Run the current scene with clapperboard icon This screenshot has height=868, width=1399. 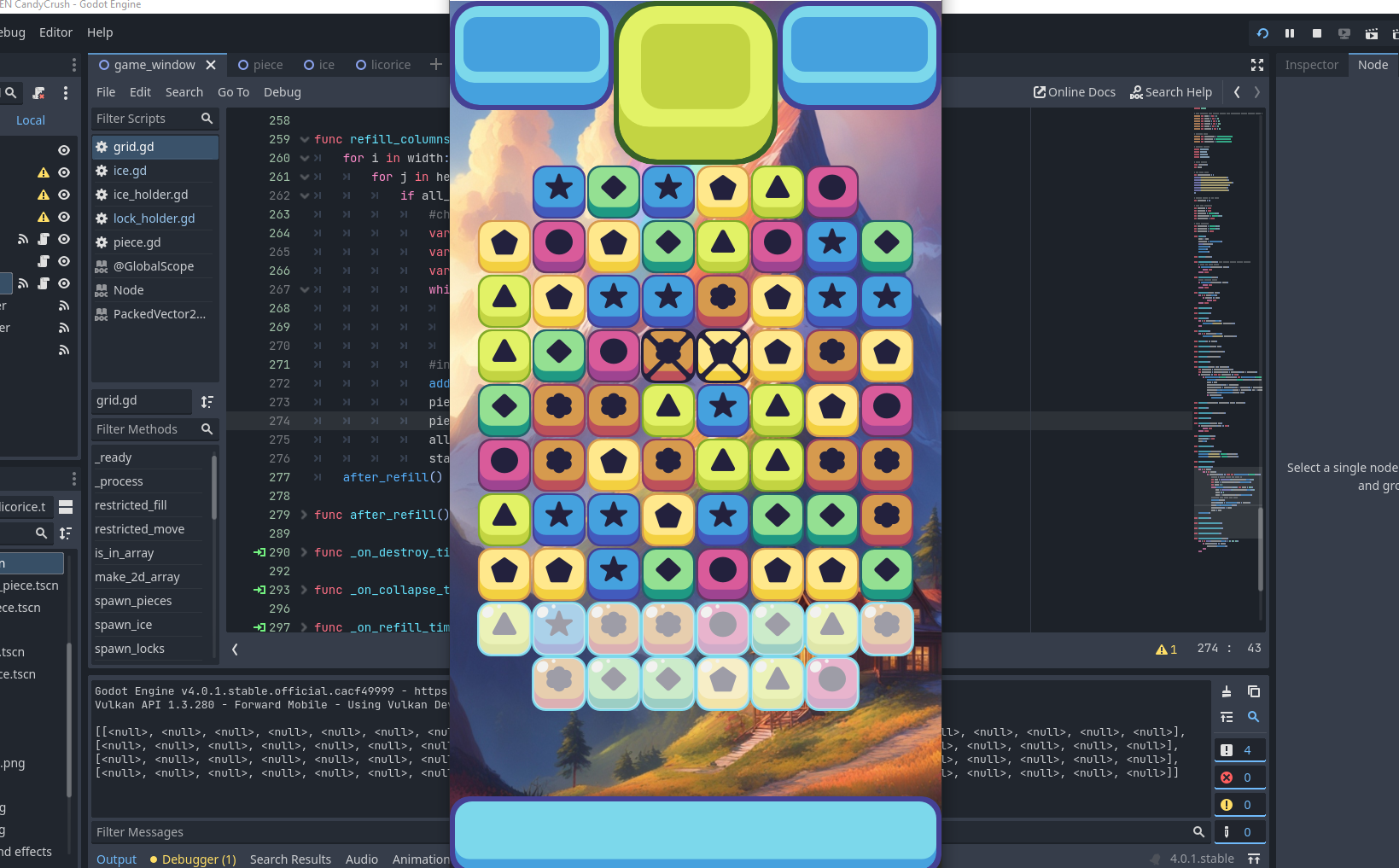[1372, 33]
